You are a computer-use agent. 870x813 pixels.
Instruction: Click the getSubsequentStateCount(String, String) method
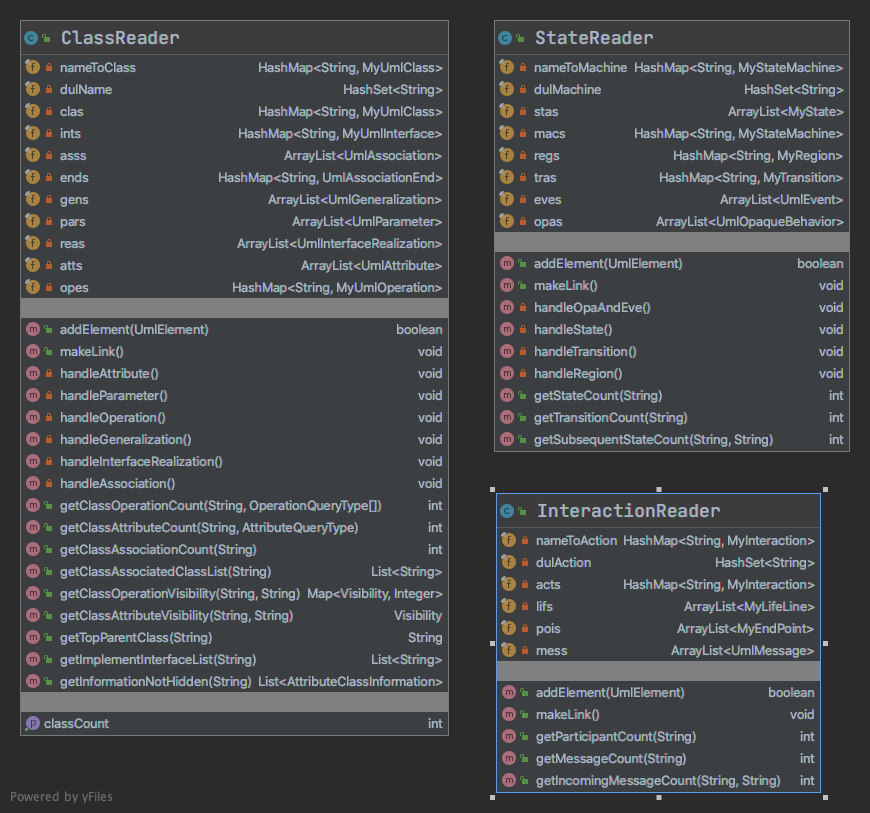tap(654, 440)
